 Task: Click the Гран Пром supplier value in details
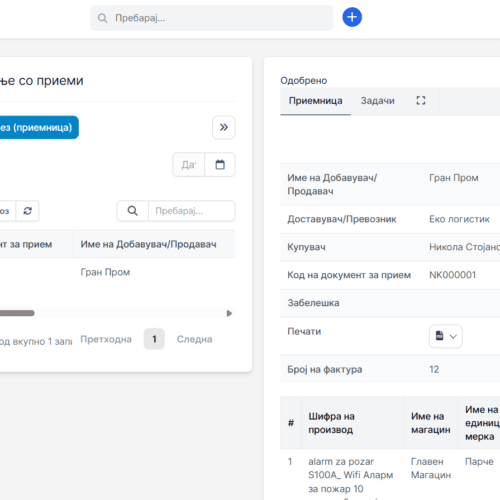454,178
